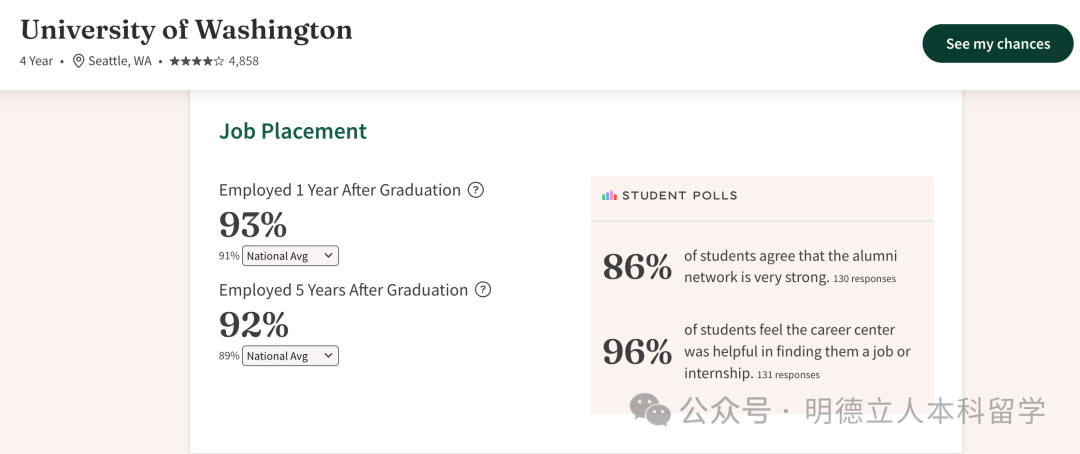
Task: Click the 131 responses label
Action: pyautogui.click(x=788, y=375)
